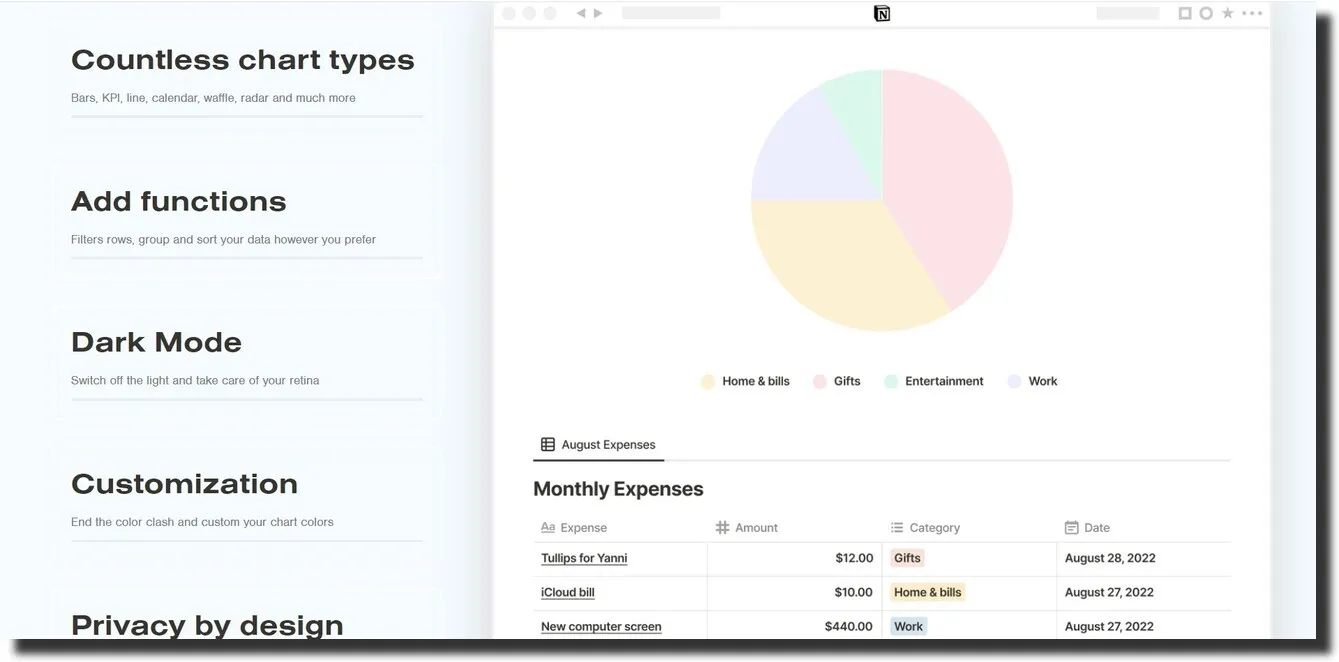The width and height of the screenshot is (1339, 662).
Task: Open the New computer screen entry
Action: tap(601, 626)
